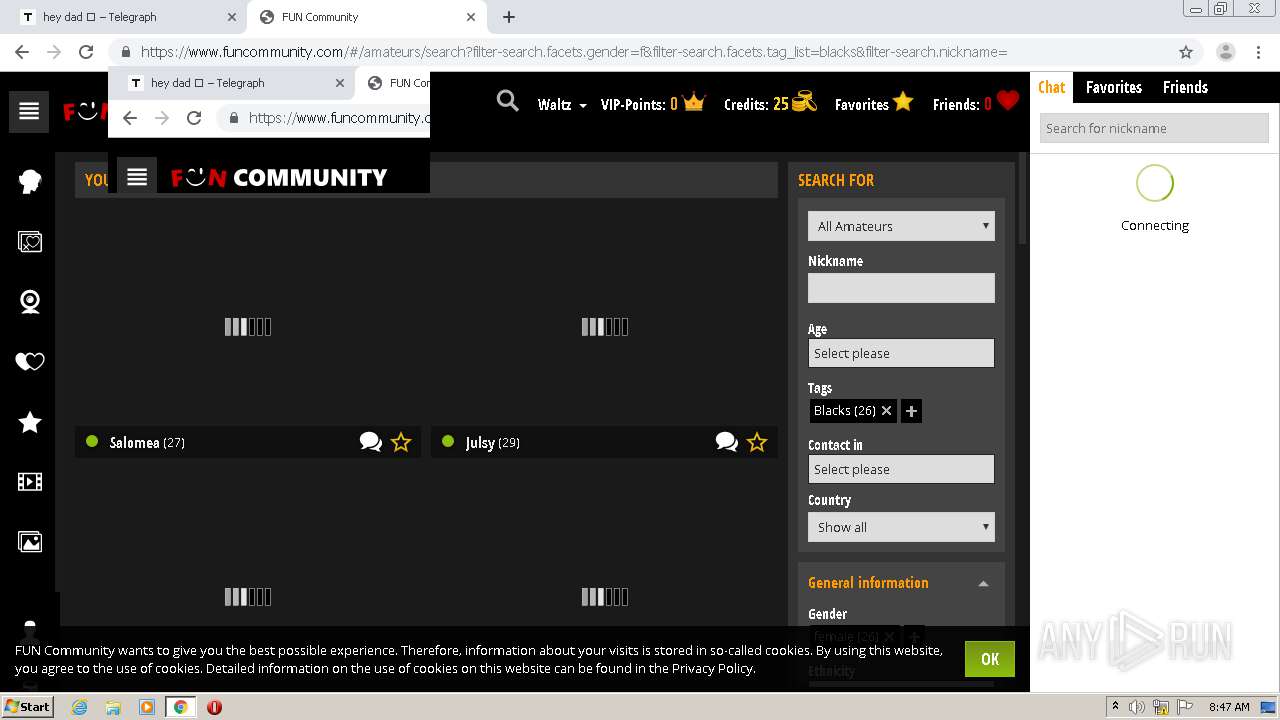Open the Country Show all dropdown
The height and width of the screenshot is (720, 1280).
901,527
